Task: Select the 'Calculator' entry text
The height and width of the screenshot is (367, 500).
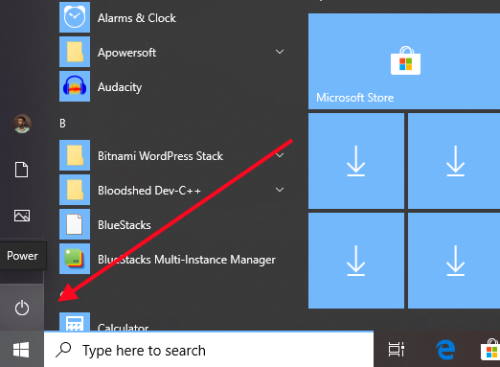Action: pos(123,327)
